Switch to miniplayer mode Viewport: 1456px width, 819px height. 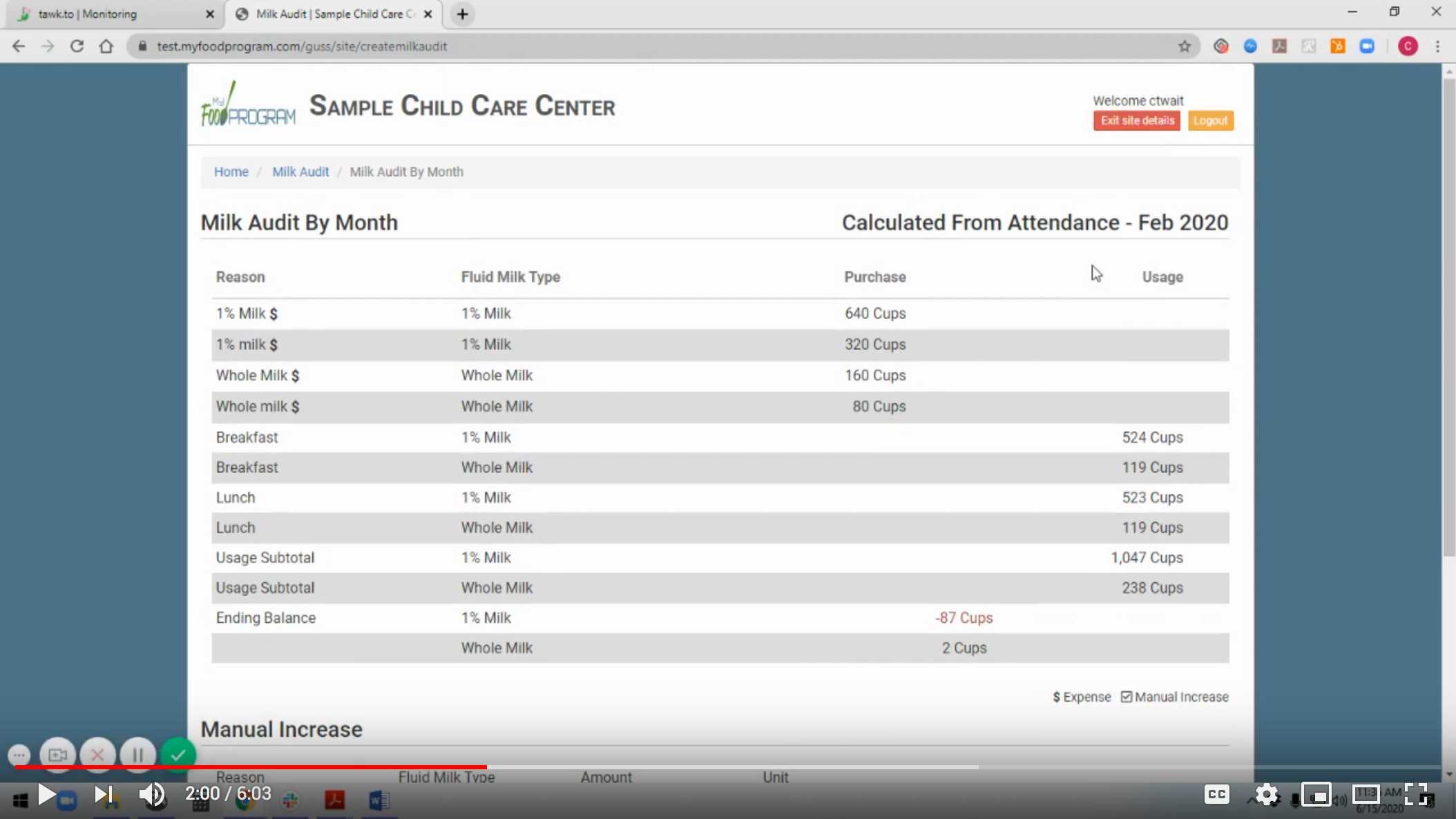(1316, 795)
